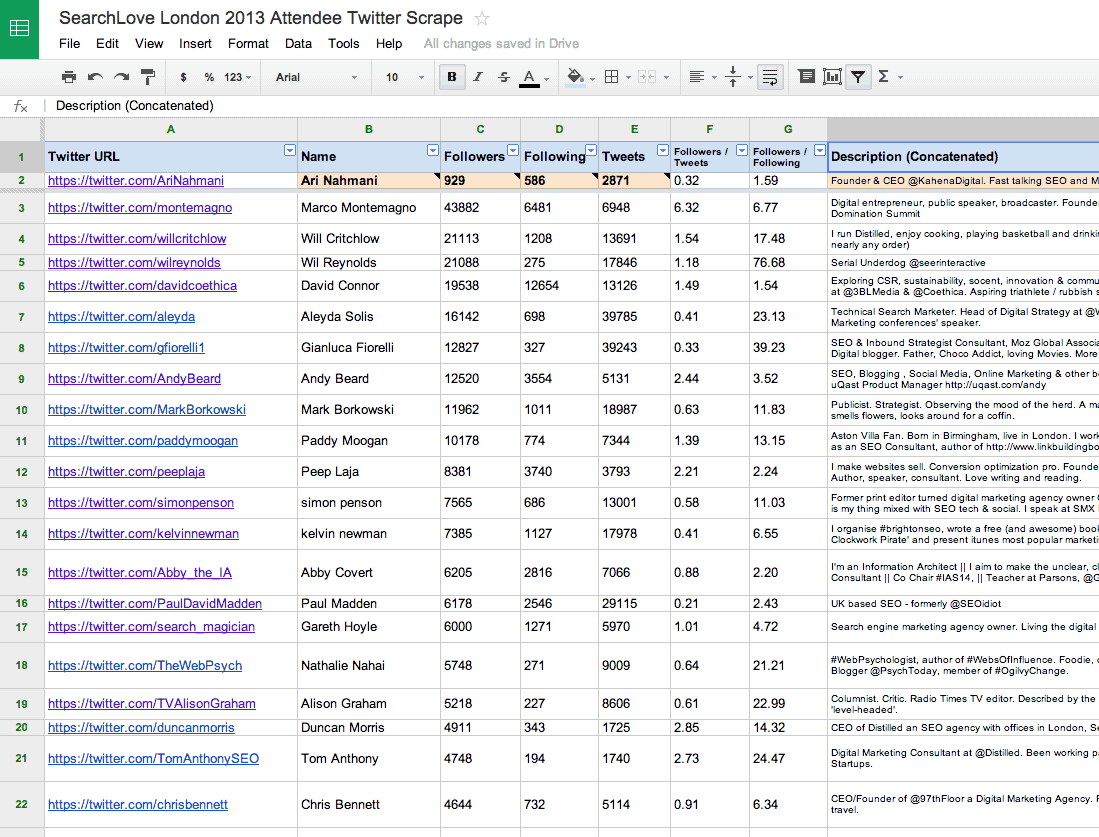Open the 123 number format dropdown
The width and height of the screenshot is (1099, 837).
pos(238,77)
